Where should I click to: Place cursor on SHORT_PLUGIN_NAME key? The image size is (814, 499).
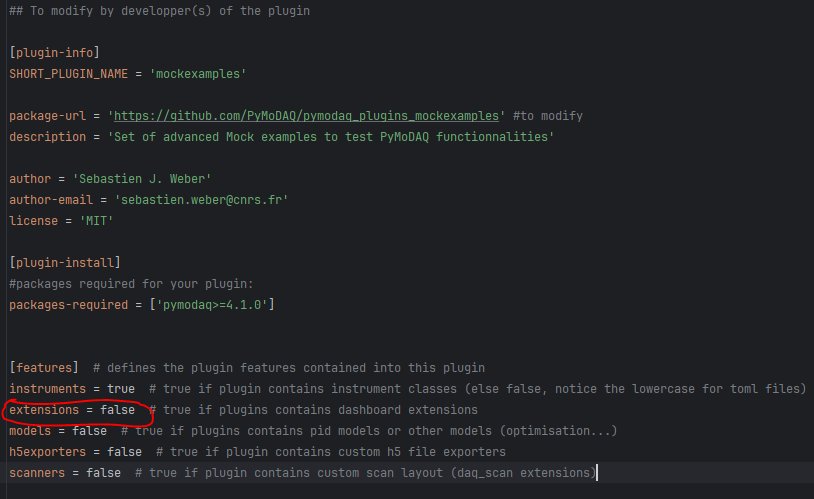(69, 74)
